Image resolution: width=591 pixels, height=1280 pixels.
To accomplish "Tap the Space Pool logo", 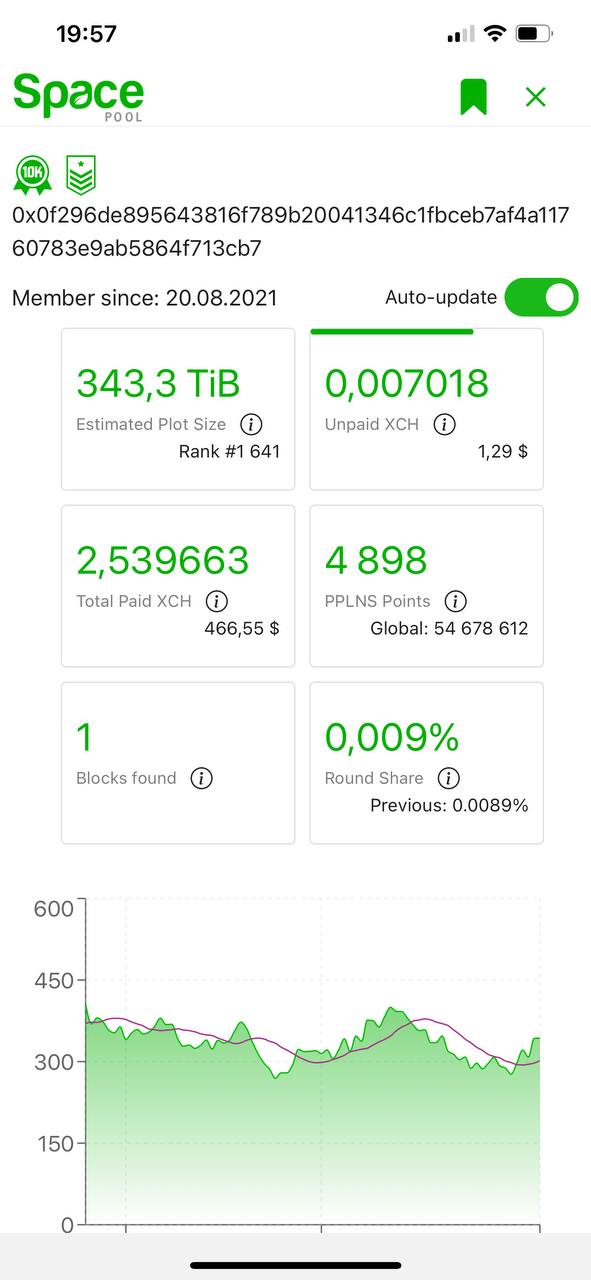I will [78, 96].
